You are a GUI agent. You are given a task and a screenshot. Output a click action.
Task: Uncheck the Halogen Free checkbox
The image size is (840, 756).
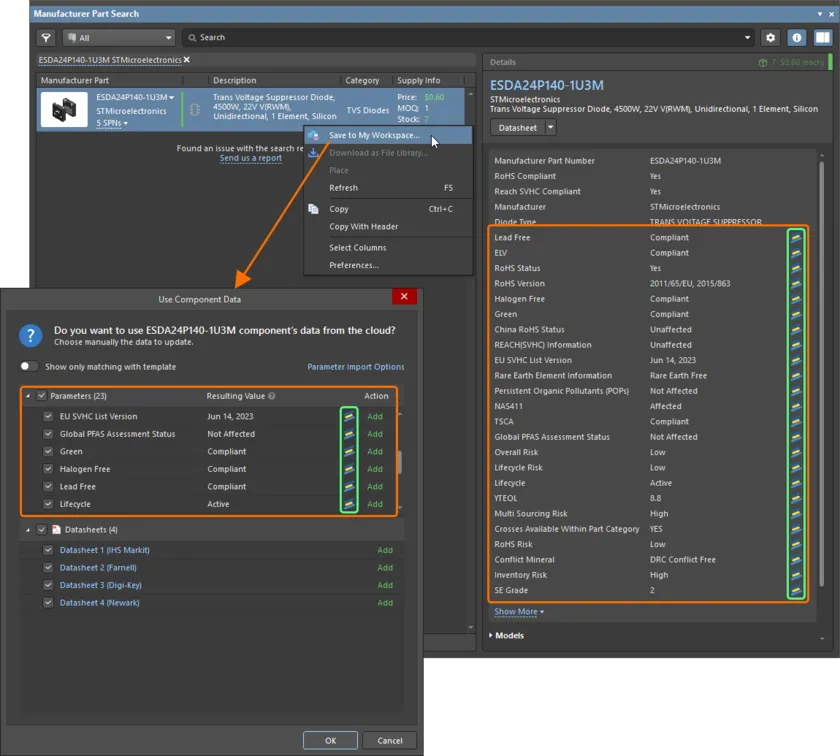[48, 469]
